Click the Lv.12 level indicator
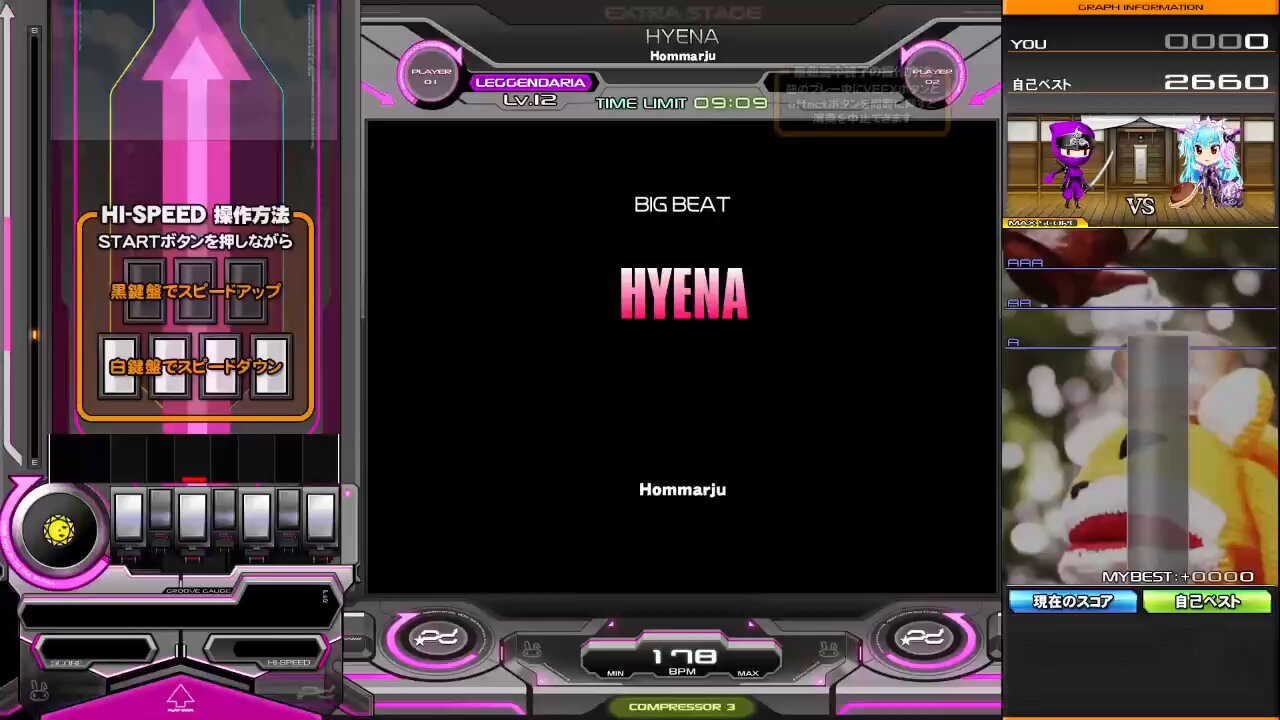The image size is (1280, 720). tap(530, 100)
